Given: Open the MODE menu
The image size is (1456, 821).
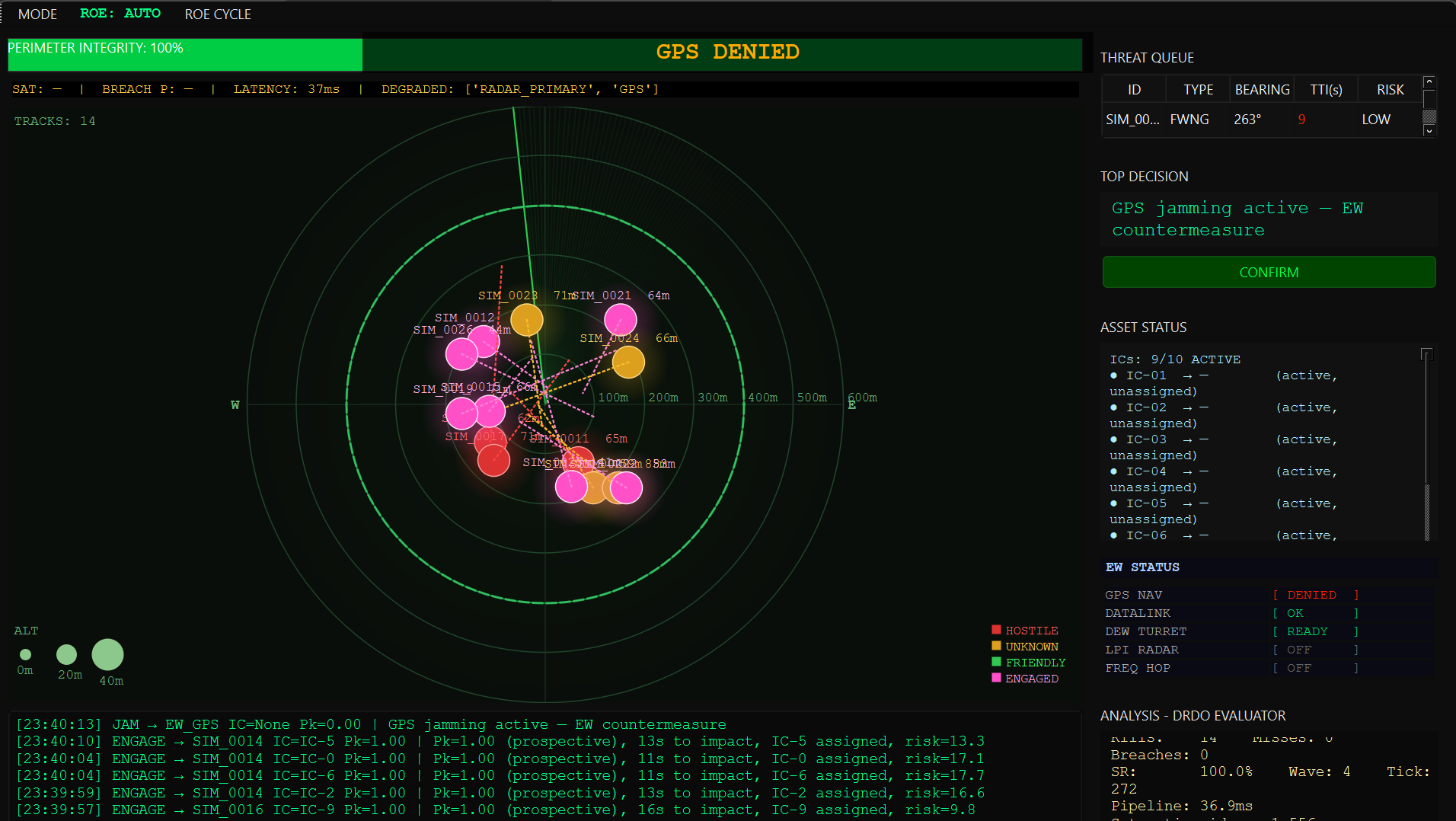Looking at the screenshot, I should coord(37,14).
